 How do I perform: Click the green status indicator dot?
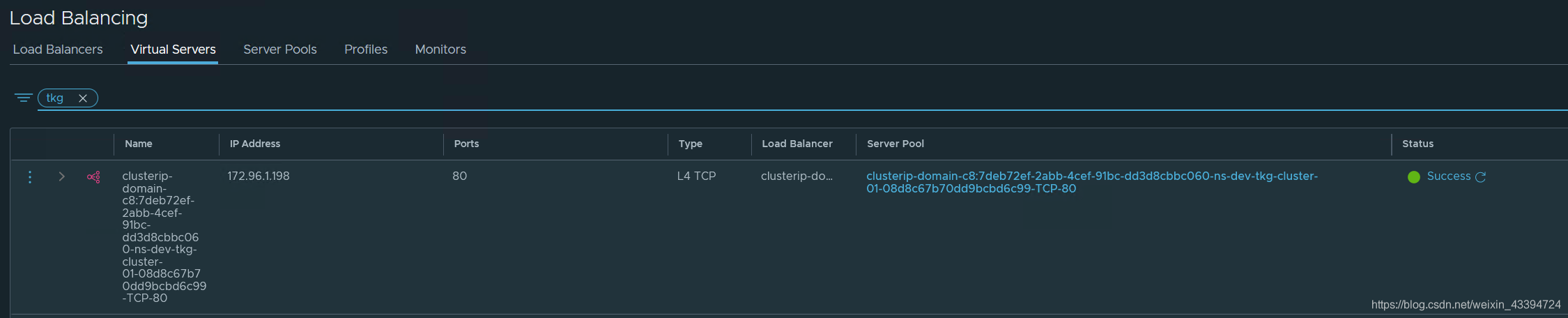[x=1414, y=177]
